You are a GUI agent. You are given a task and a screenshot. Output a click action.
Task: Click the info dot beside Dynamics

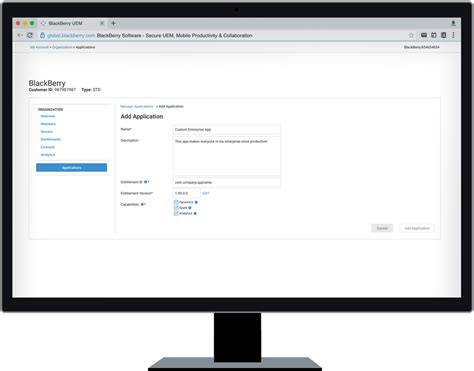(196, 202)
